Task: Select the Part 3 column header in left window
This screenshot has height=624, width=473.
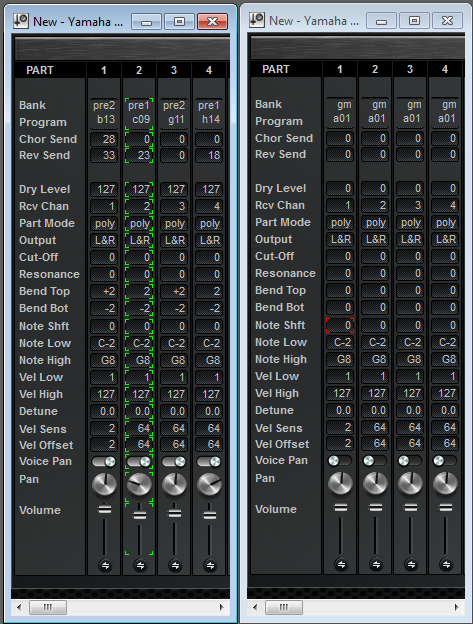Action: [174, 70]
